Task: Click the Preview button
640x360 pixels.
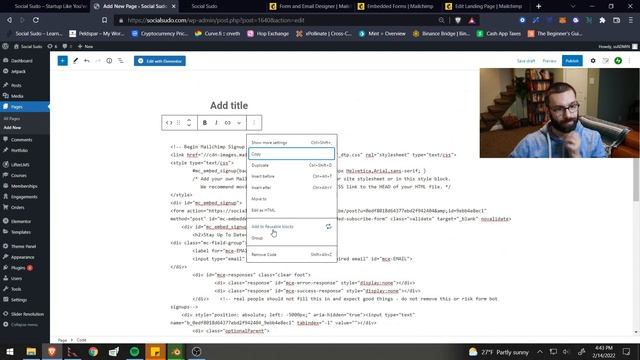Action: (x=549, y=61)
